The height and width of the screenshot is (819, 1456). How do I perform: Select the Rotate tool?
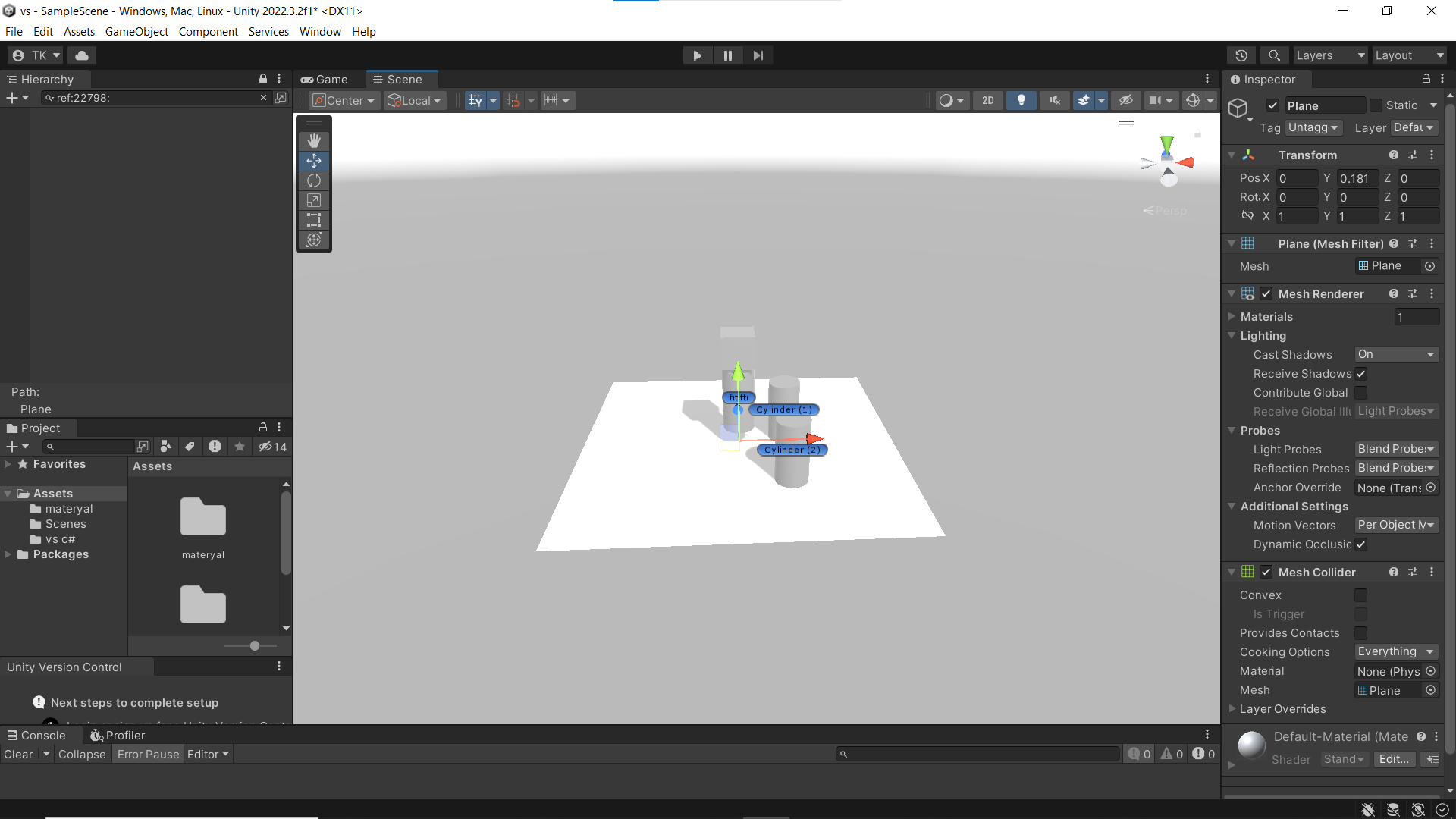[314, 180]
